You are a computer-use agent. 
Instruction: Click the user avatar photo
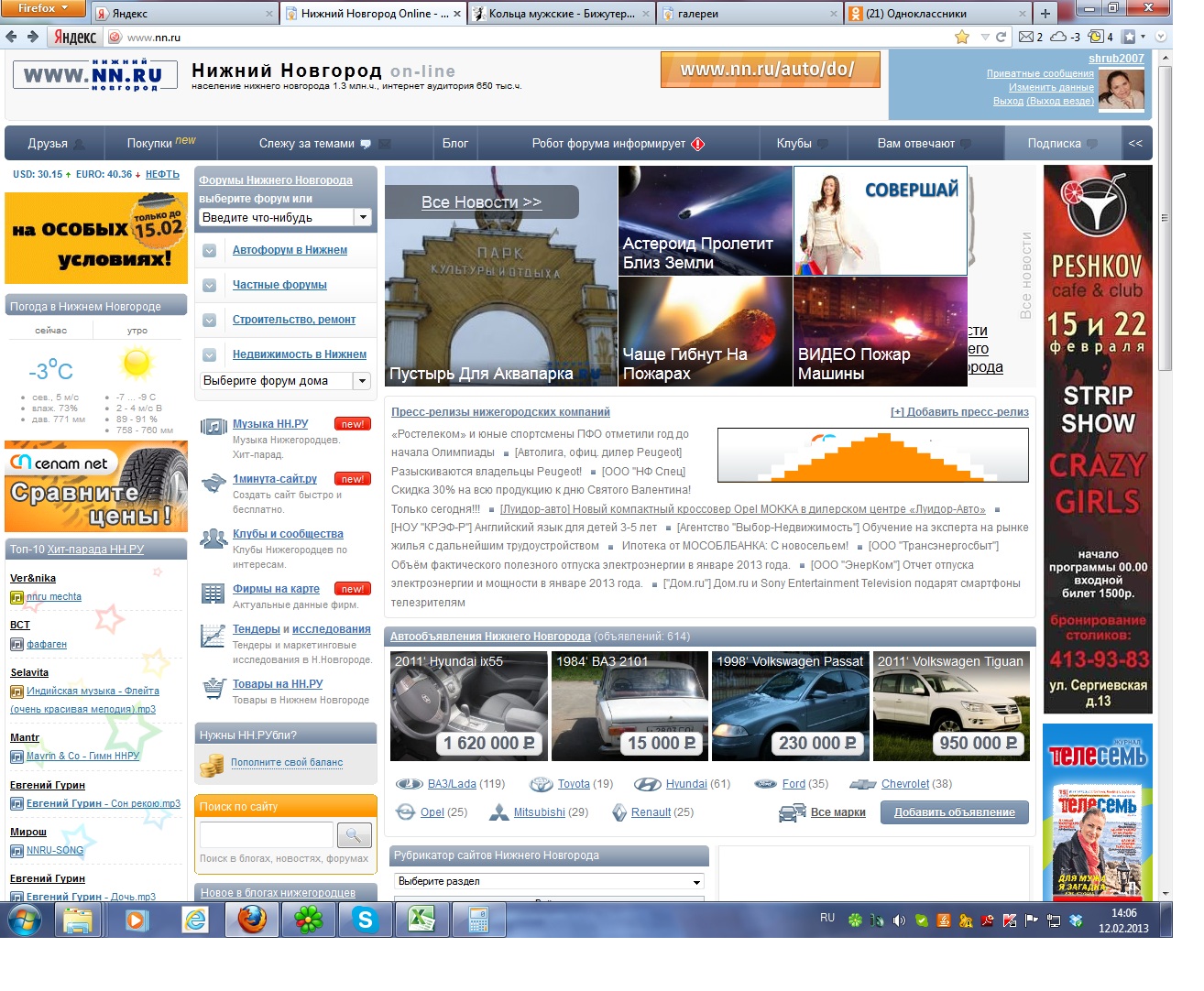click(x=1122, y=90)
